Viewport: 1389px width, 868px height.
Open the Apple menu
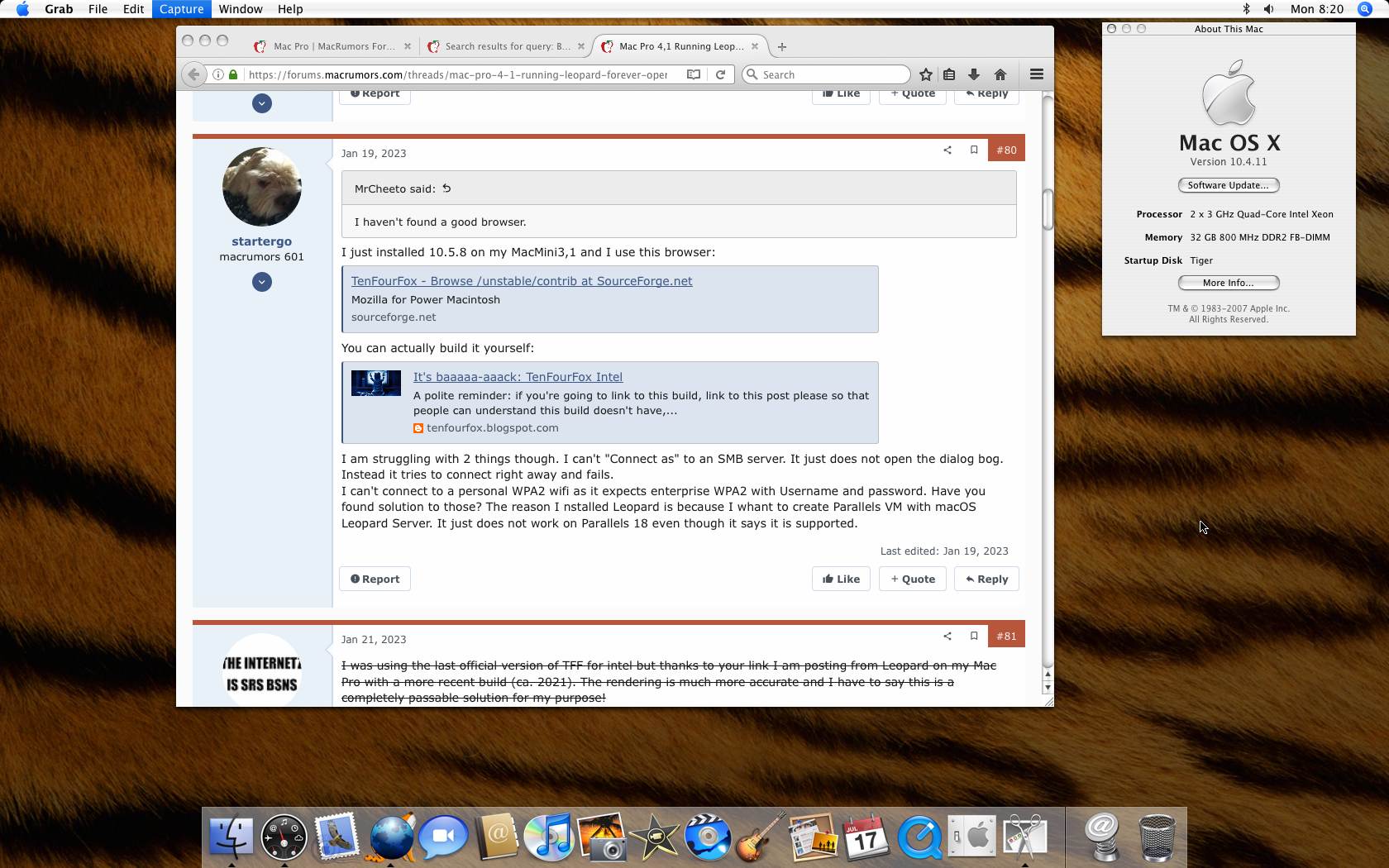22,9
